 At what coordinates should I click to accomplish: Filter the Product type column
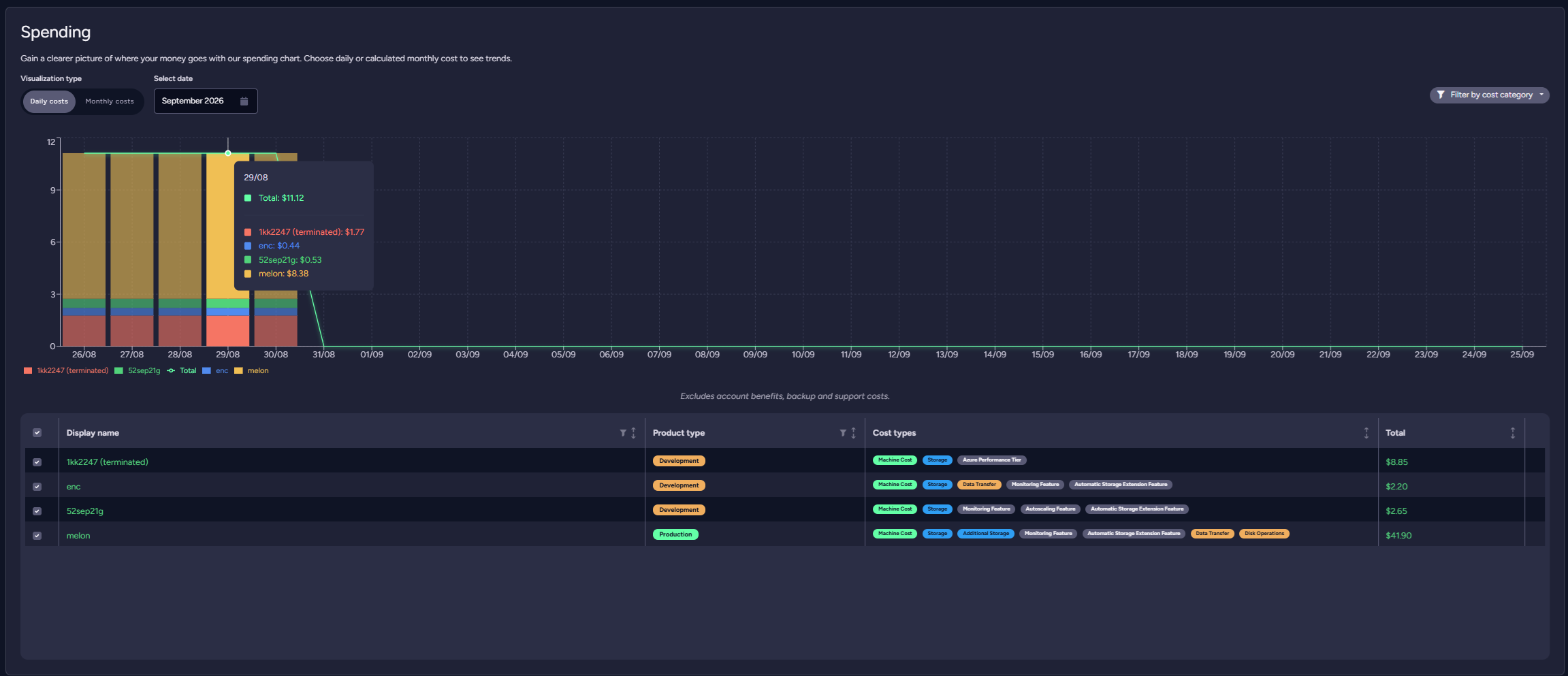click(x=843, y=433)
